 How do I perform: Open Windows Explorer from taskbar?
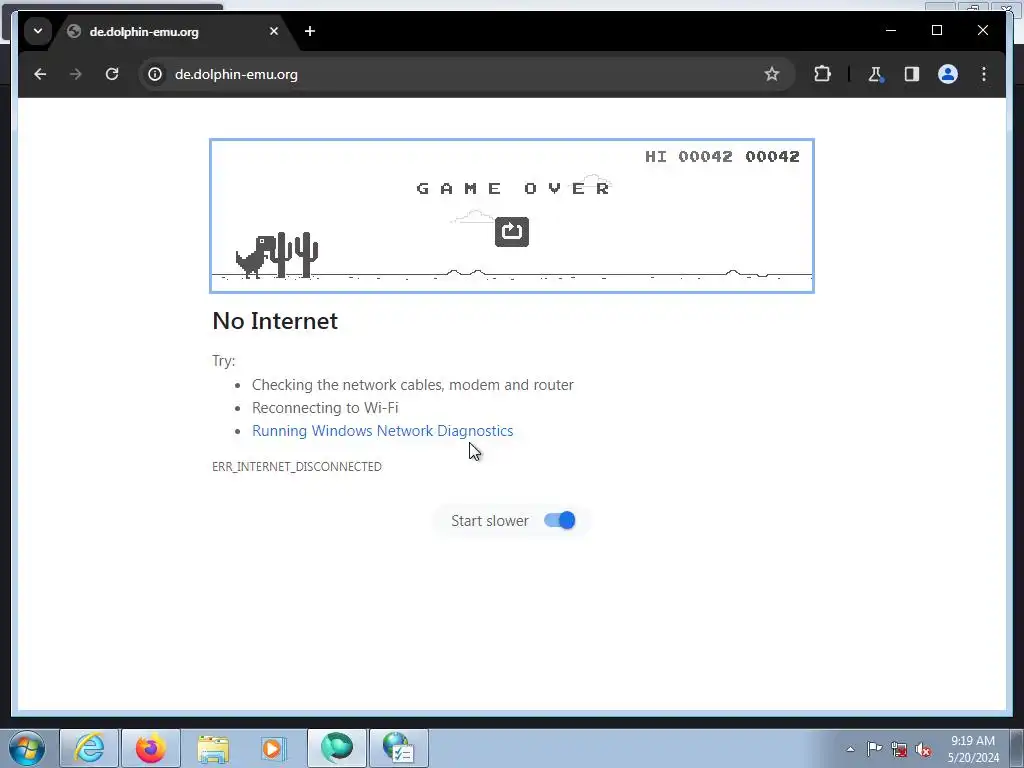point(213,748)
